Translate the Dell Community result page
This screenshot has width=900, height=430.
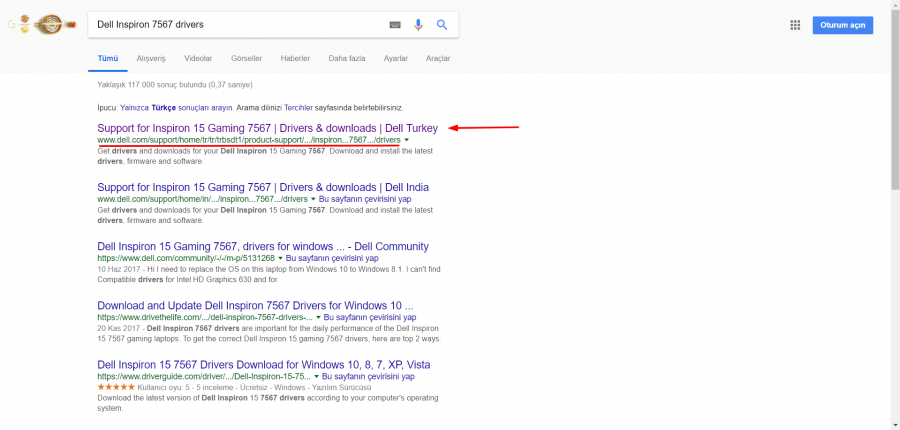332,258
